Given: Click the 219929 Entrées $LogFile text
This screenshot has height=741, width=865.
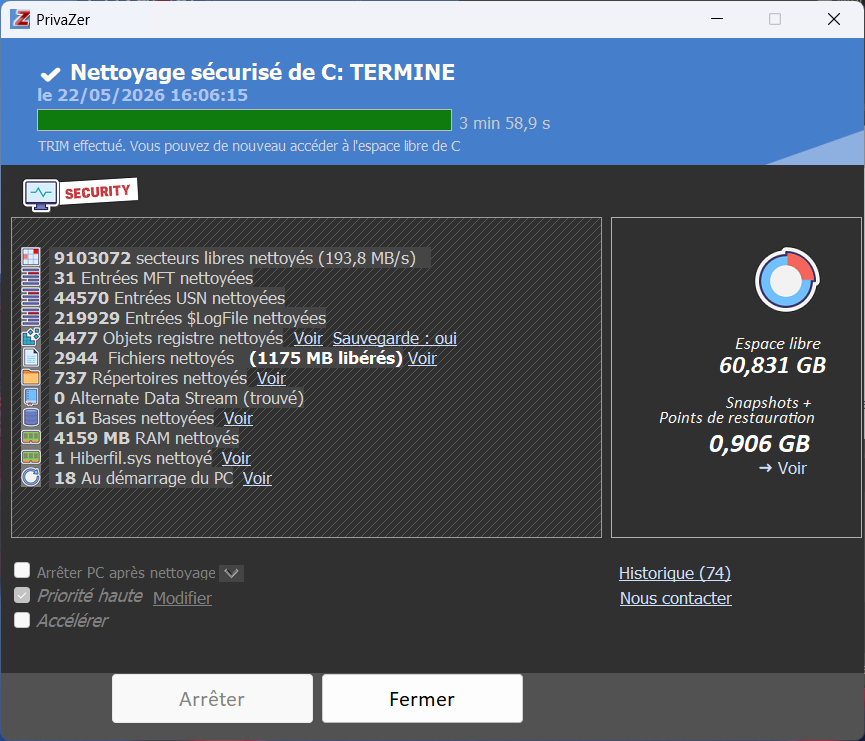Looking at the screenshot, I should (x=190, y=318).
